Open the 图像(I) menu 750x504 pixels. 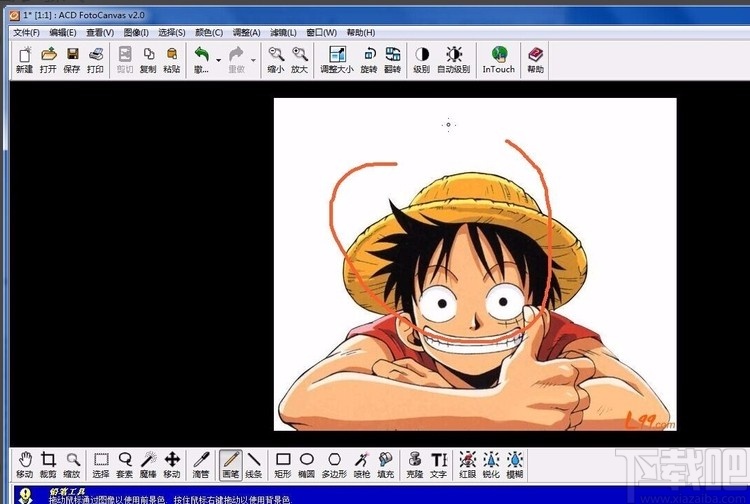136,33
